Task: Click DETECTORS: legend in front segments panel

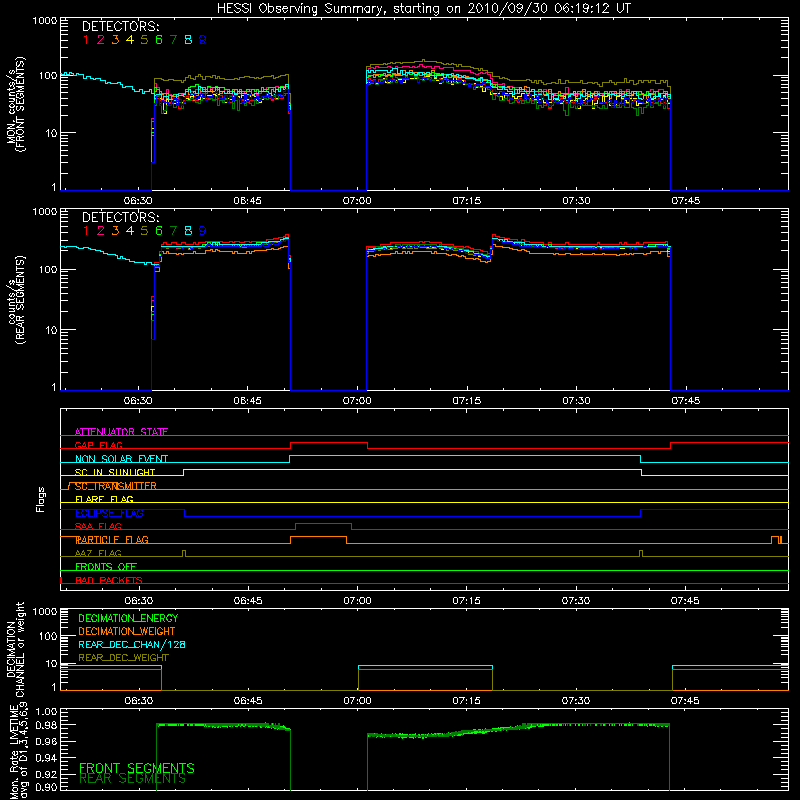Action: point(120,27)
